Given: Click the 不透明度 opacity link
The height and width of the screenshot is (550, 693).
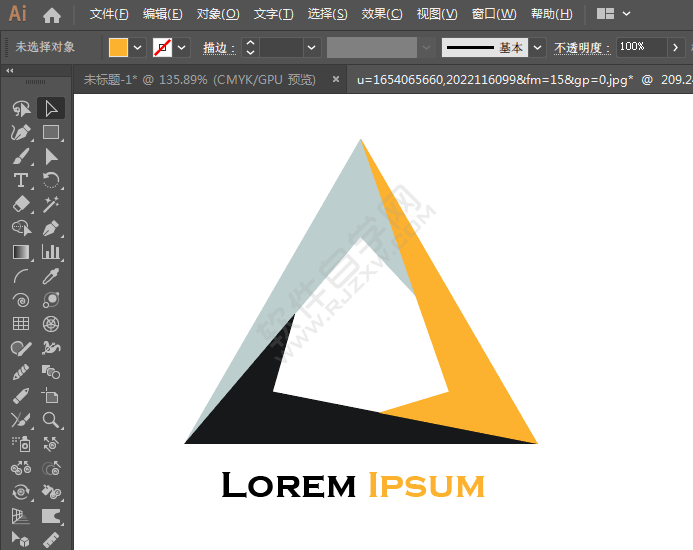Looking at the screenshot, I should point(582,47).
